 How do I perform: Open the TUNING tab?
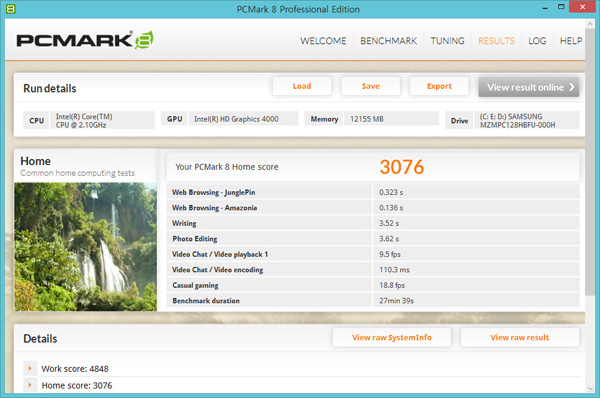pos(447,41)
